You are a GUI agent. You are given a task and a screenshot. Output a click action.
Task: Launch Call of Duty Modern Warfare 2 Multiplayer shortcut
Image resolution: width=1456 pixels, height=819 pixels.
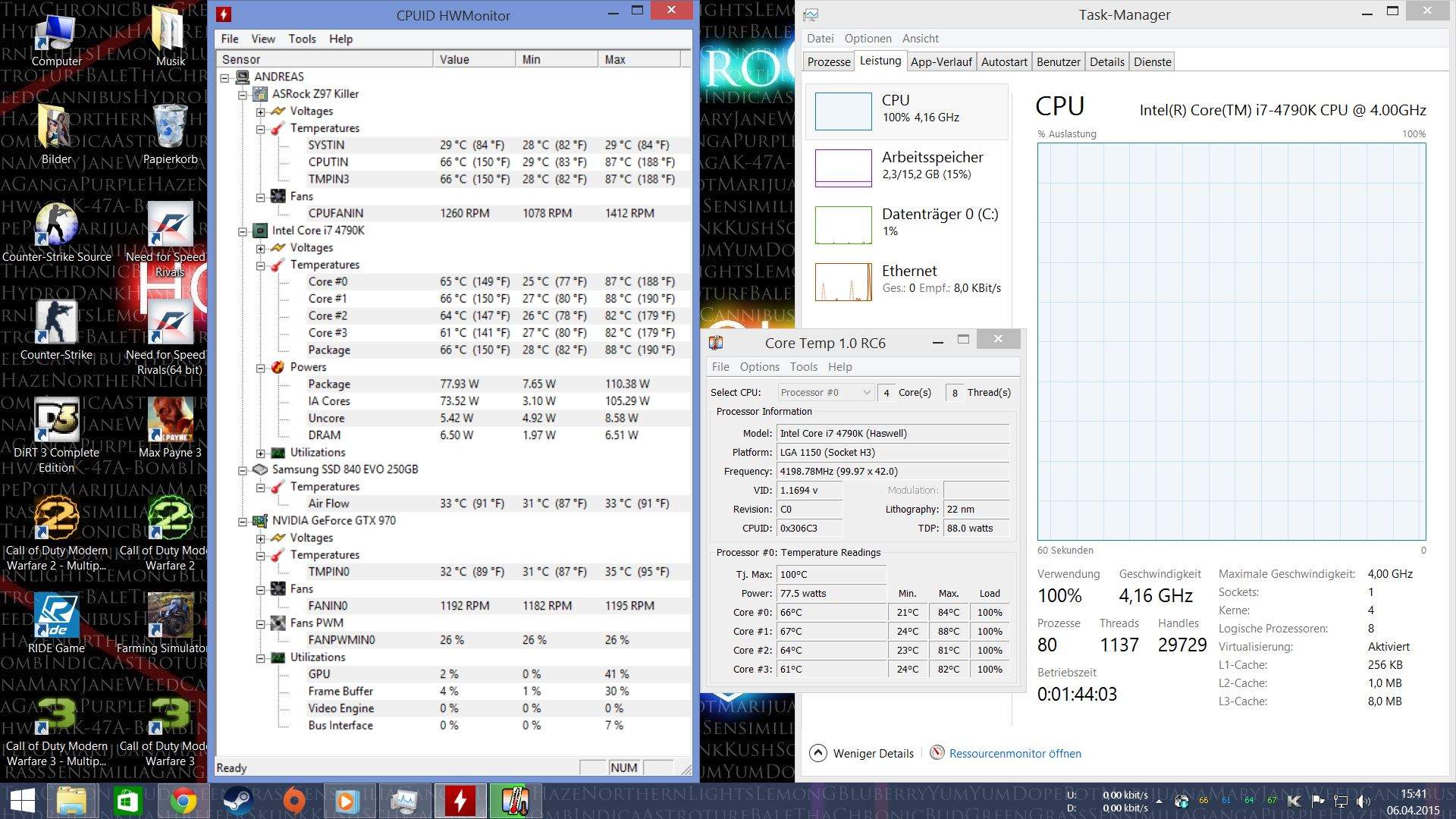pyautogui.click(x=56, y=533)
